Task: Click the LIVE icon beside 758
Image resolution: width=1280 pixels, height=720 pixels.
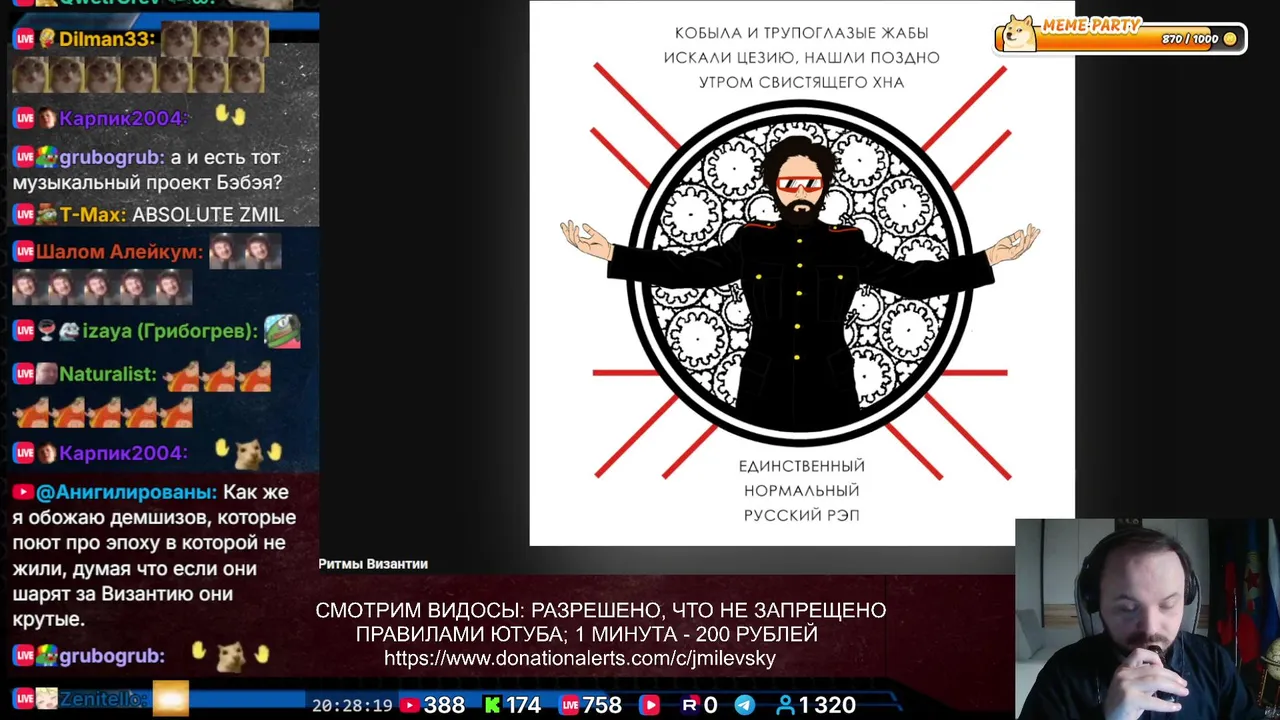Action: pos(569,705)
